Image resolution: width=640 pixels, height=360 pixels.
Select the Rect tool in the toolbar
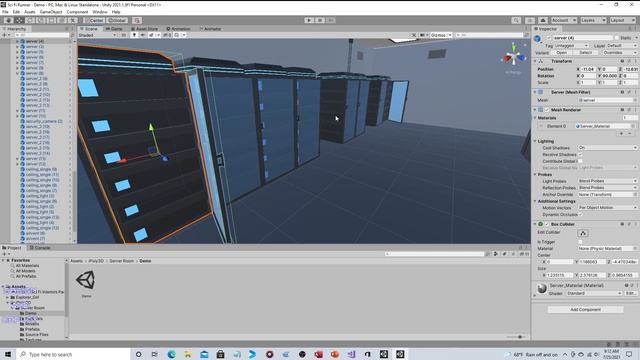pyautogui.click(x=51, y=20)
